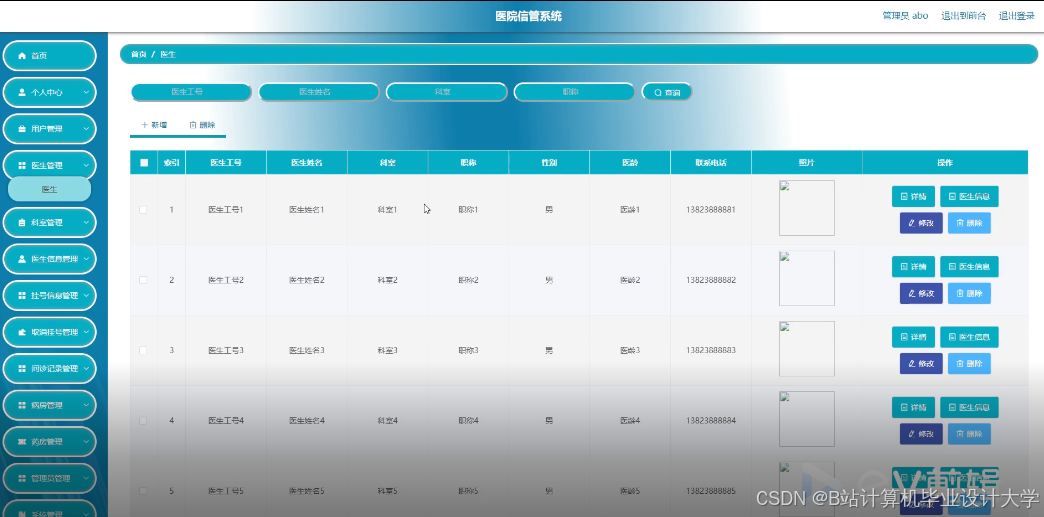Expand 药房管理 using its chevron
Image resolution: width=1044 pixels, height=517 pixels.
[x=87, y=442]
